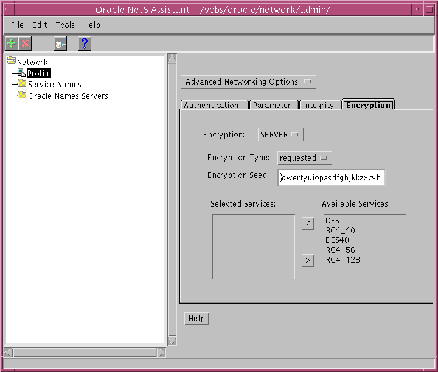Viewport: 438px width, 372px height.
Task: Switch to the Authentication tab
Action: [x=214, y=105]
